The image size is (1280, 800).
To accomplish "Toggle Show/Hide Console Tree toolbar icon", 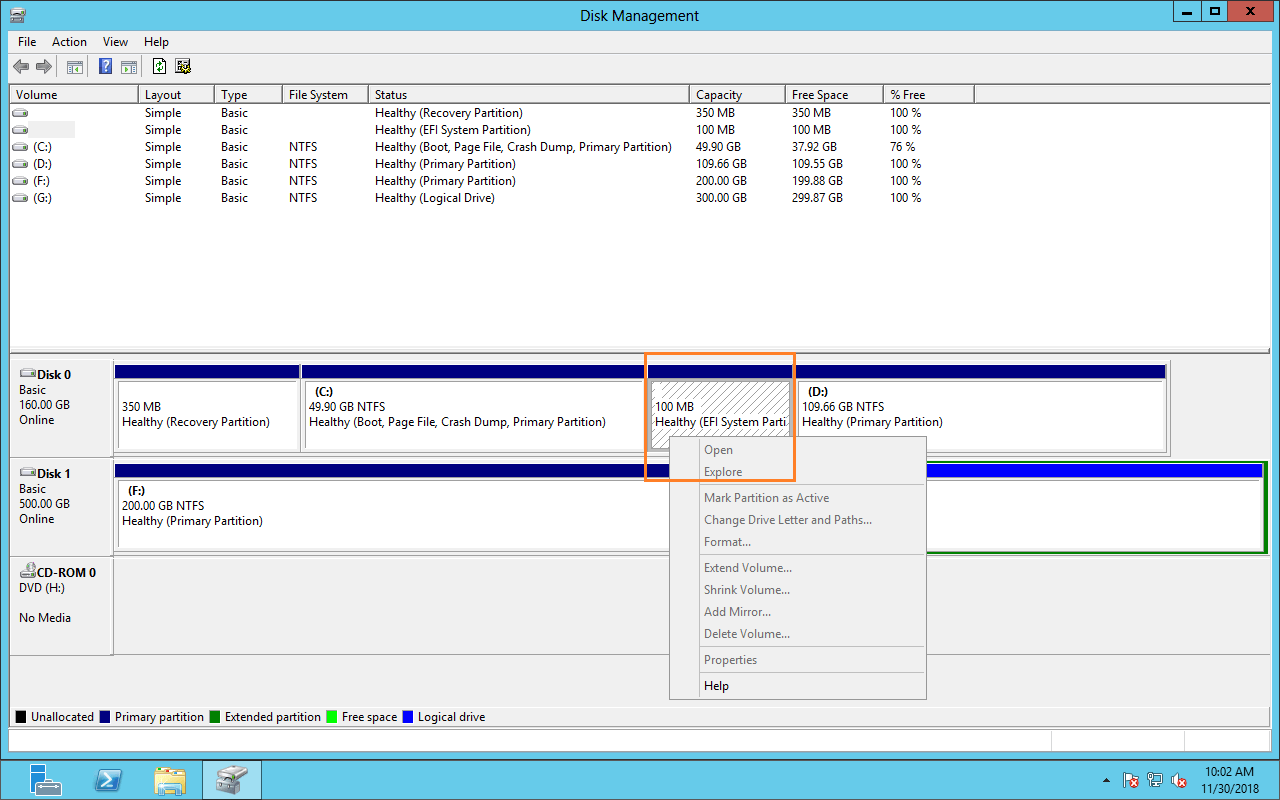I will click(x=75, y=67).
